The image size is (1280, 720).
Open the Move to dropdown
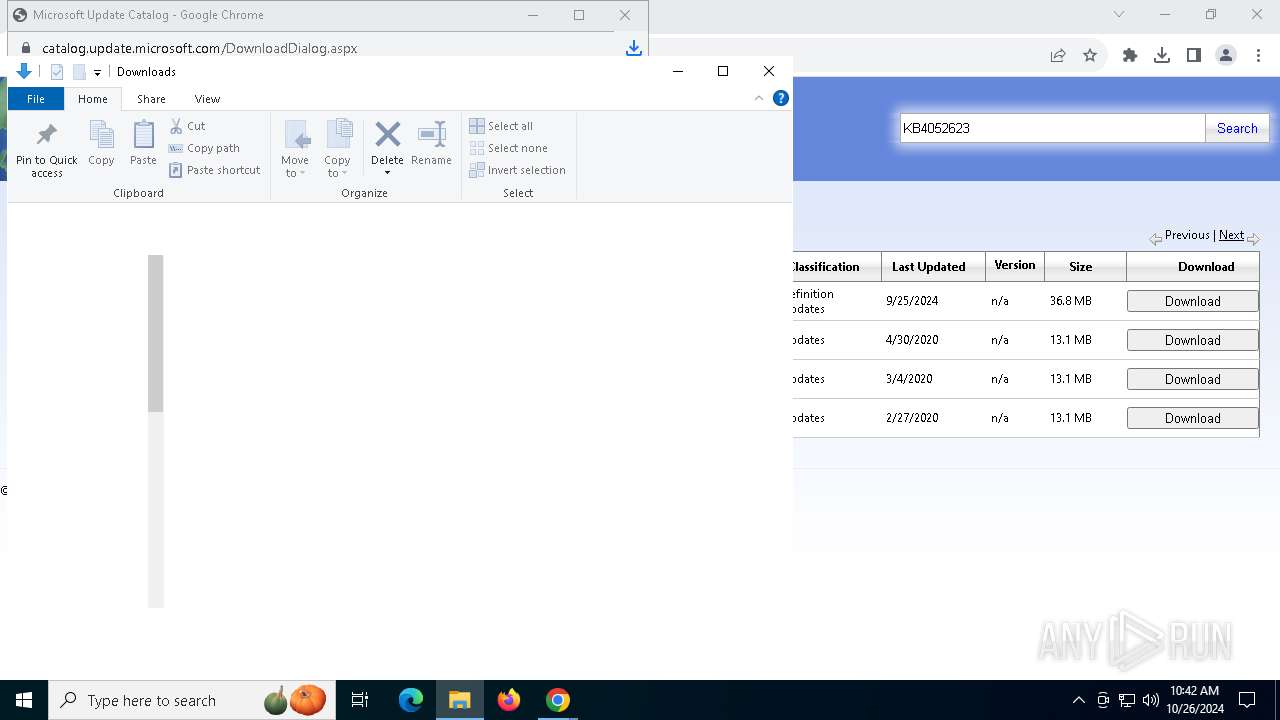point(295,149)
